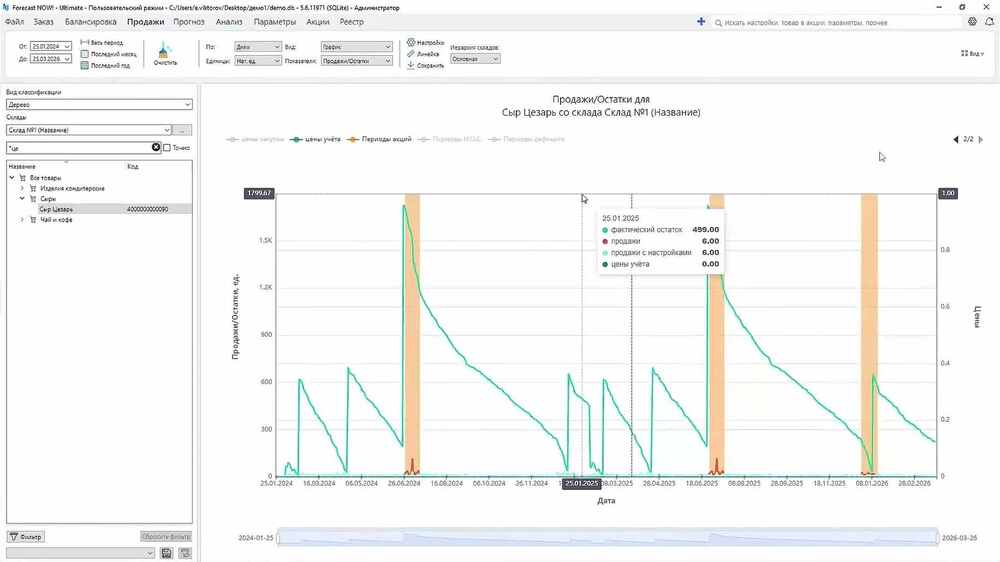Viewport: 1000px width, 562px height.
Task: Open the Анализ menu
Action: click(229, 22)
